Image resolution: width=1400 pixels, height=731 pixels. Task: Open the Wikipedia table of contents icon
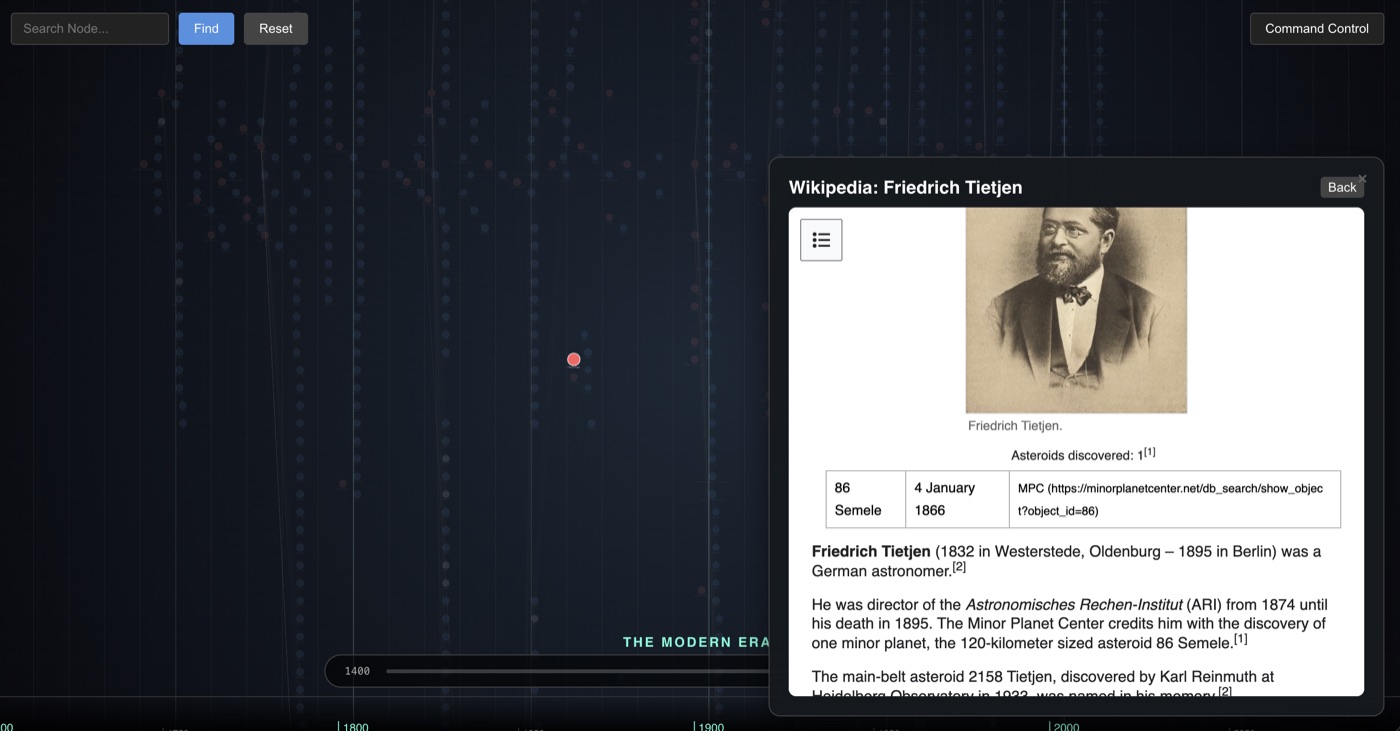point(821,240)
